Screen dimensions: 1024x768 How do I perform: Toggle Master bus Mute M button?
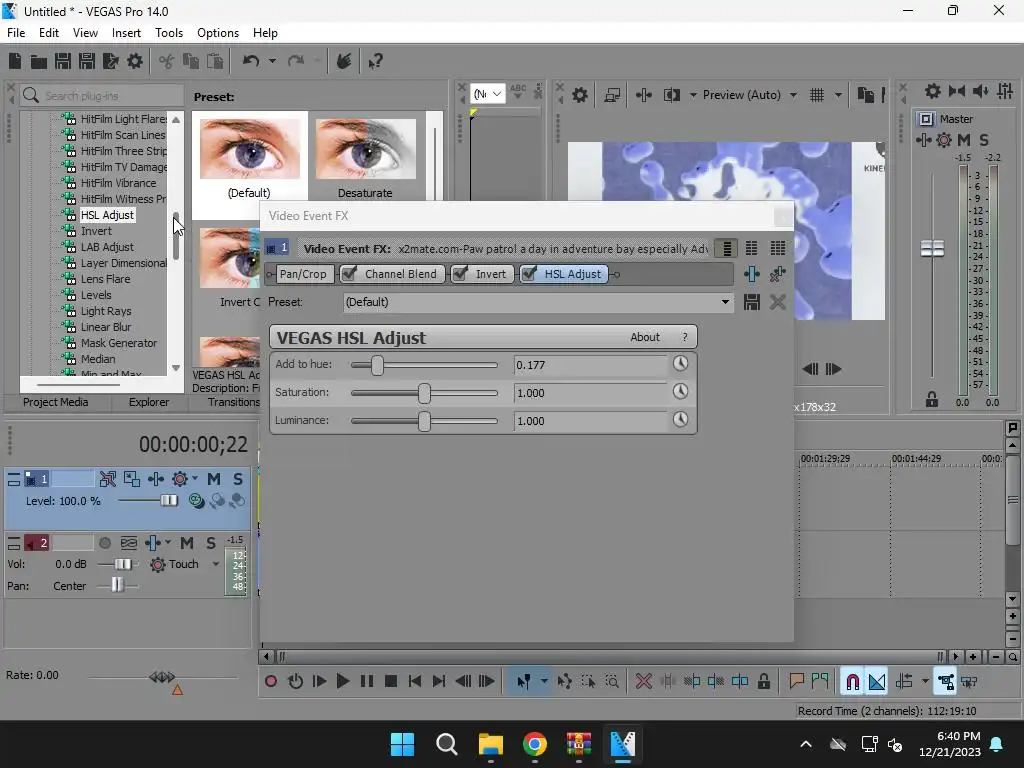click(x=963, y=140)
